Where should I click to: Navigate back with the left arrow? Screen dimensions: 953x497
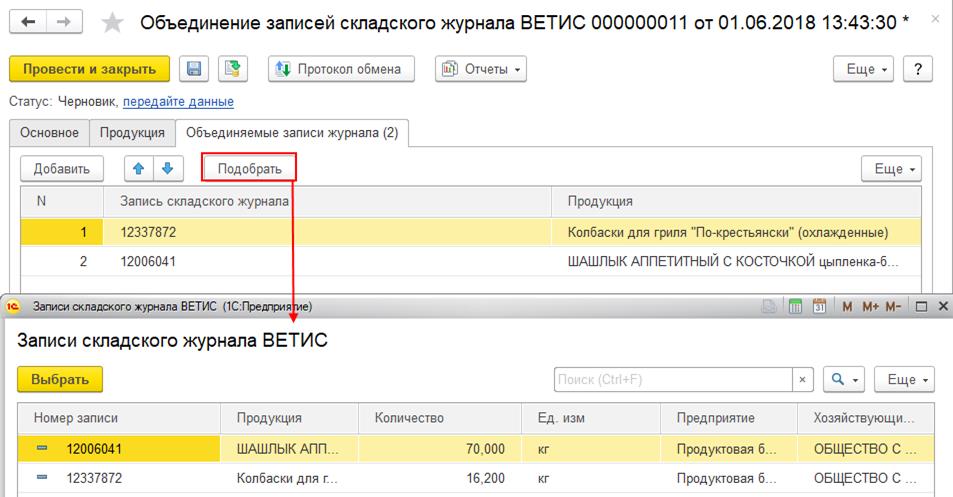pos(29,21)
